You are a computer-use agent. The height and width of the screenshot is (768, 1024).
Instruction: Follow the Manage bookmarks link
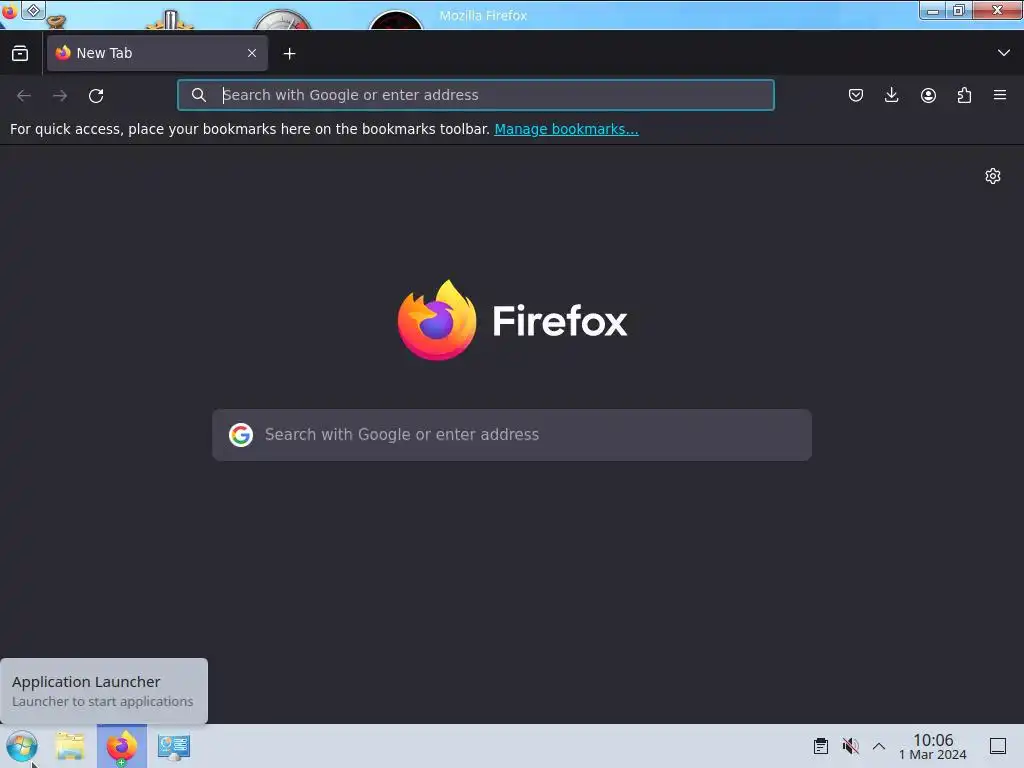pos(566,129)
